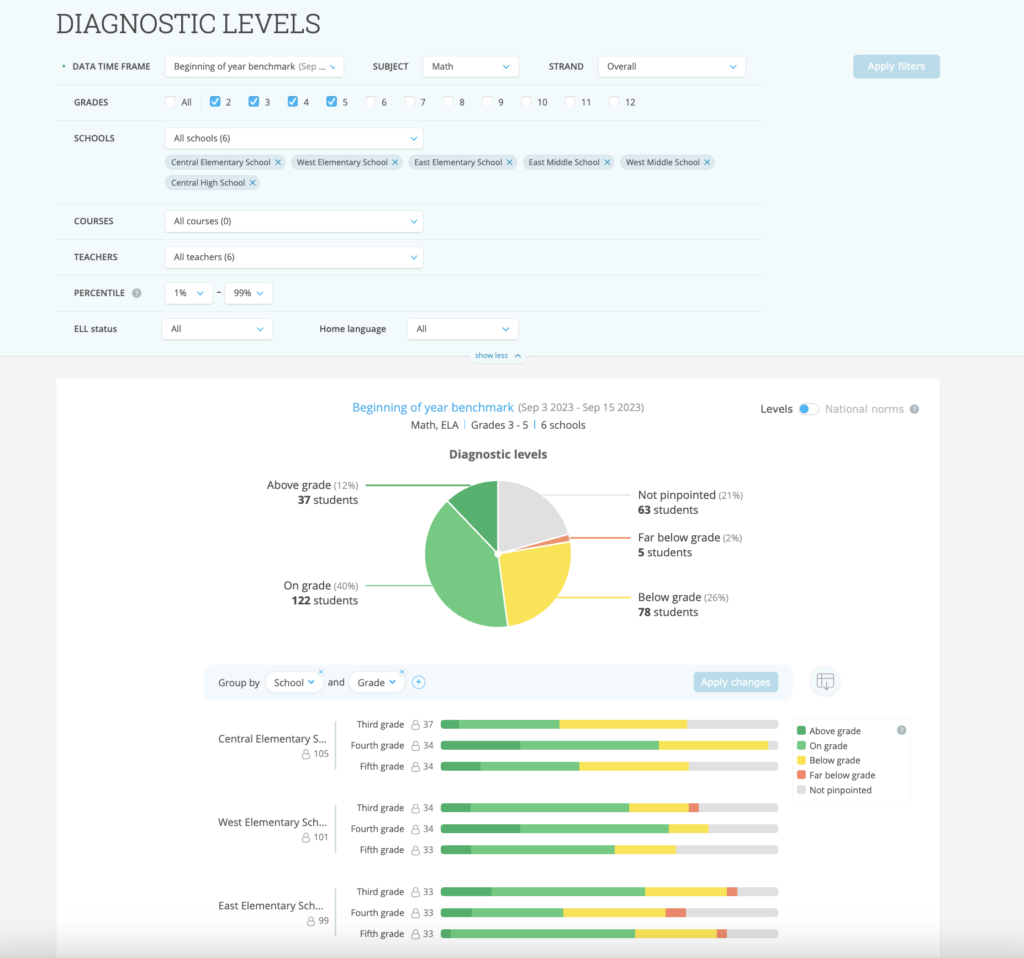
Task: Click the help icon on the levels legend
Action: (x=903, y=730)
